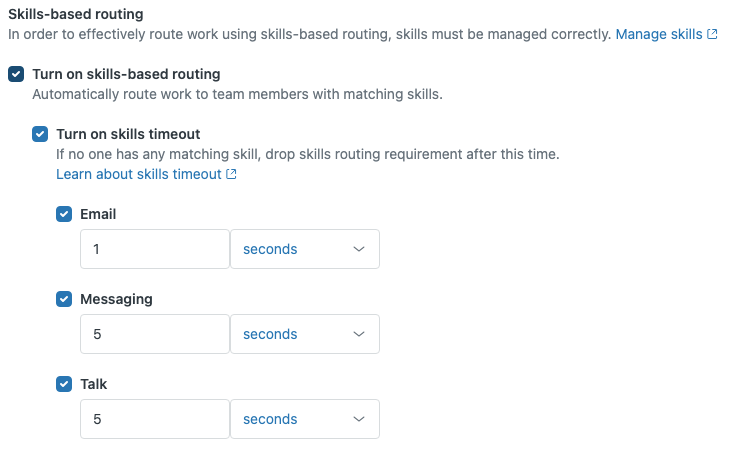Click the 'Email' label text
Viewport: 729px width, 451px height.
click(98, 214)
